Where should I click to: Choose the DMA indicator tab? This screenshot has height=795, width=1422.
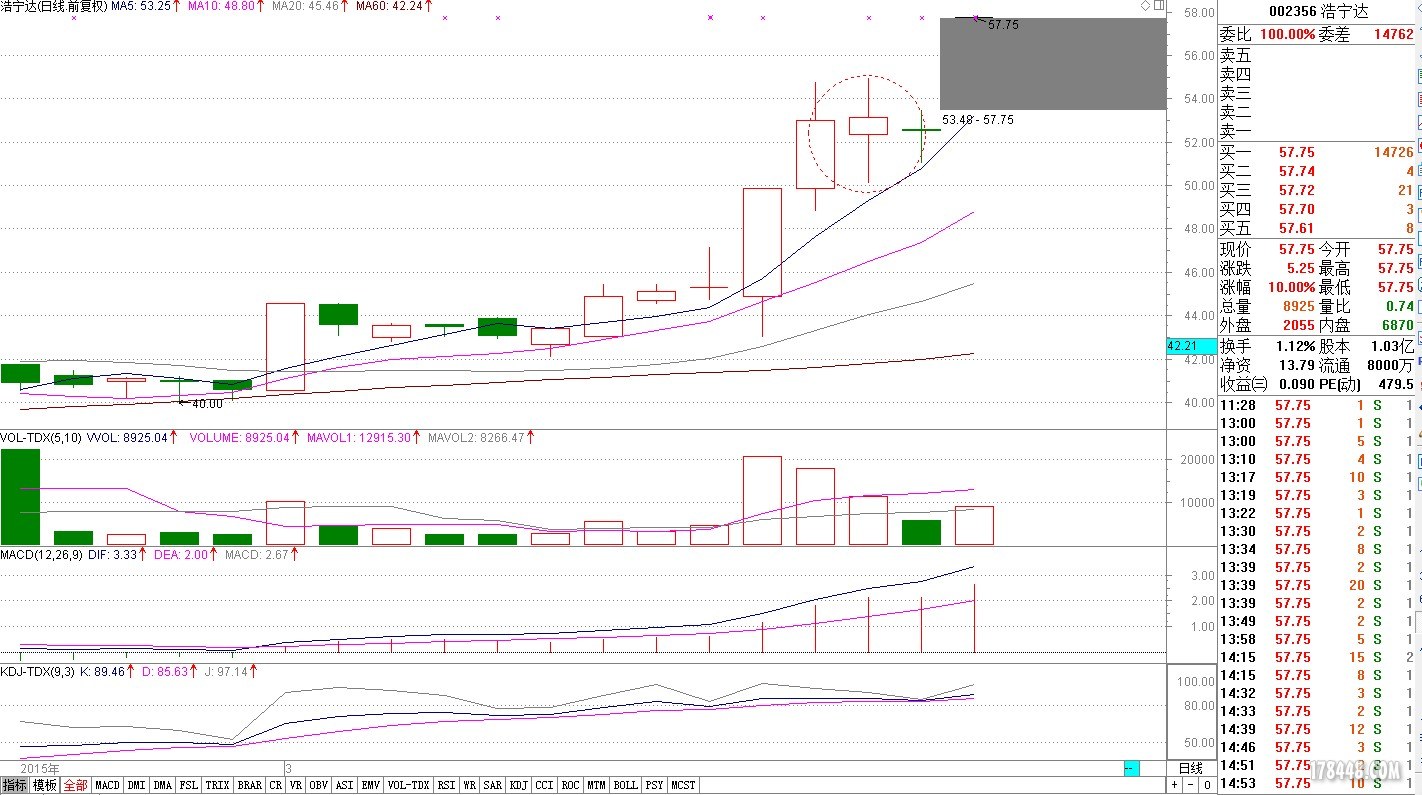(163, 786)
